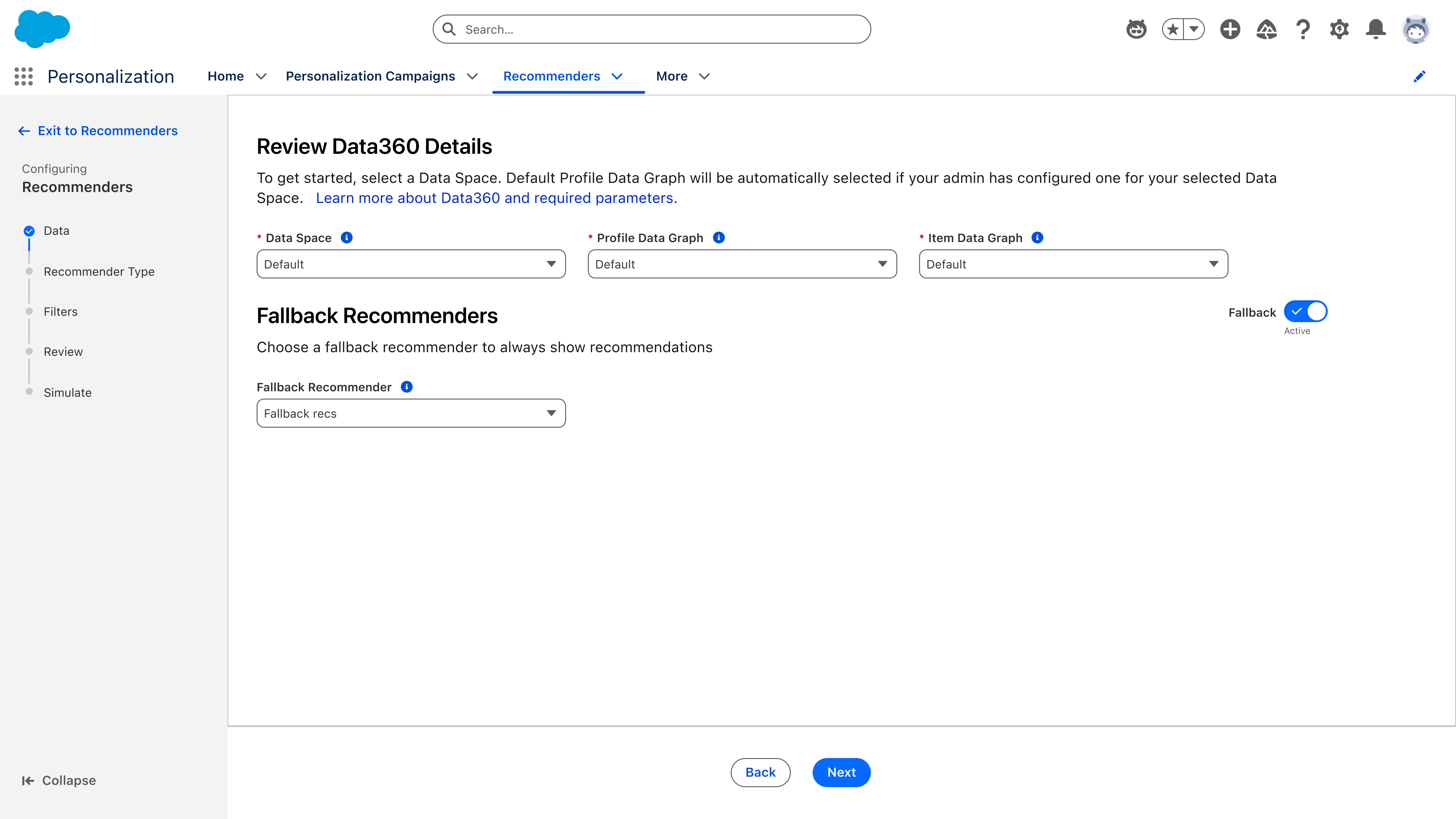Click the Next button
Image resolution: width=1456 pixels, height=819 pixels.
pos(841,772)
